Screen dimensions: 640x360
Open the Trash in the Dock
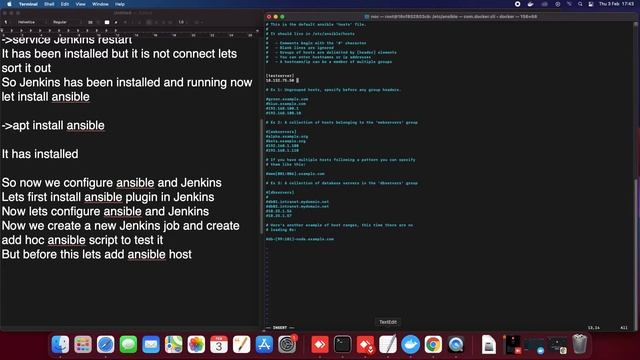[x=579, y=344]
